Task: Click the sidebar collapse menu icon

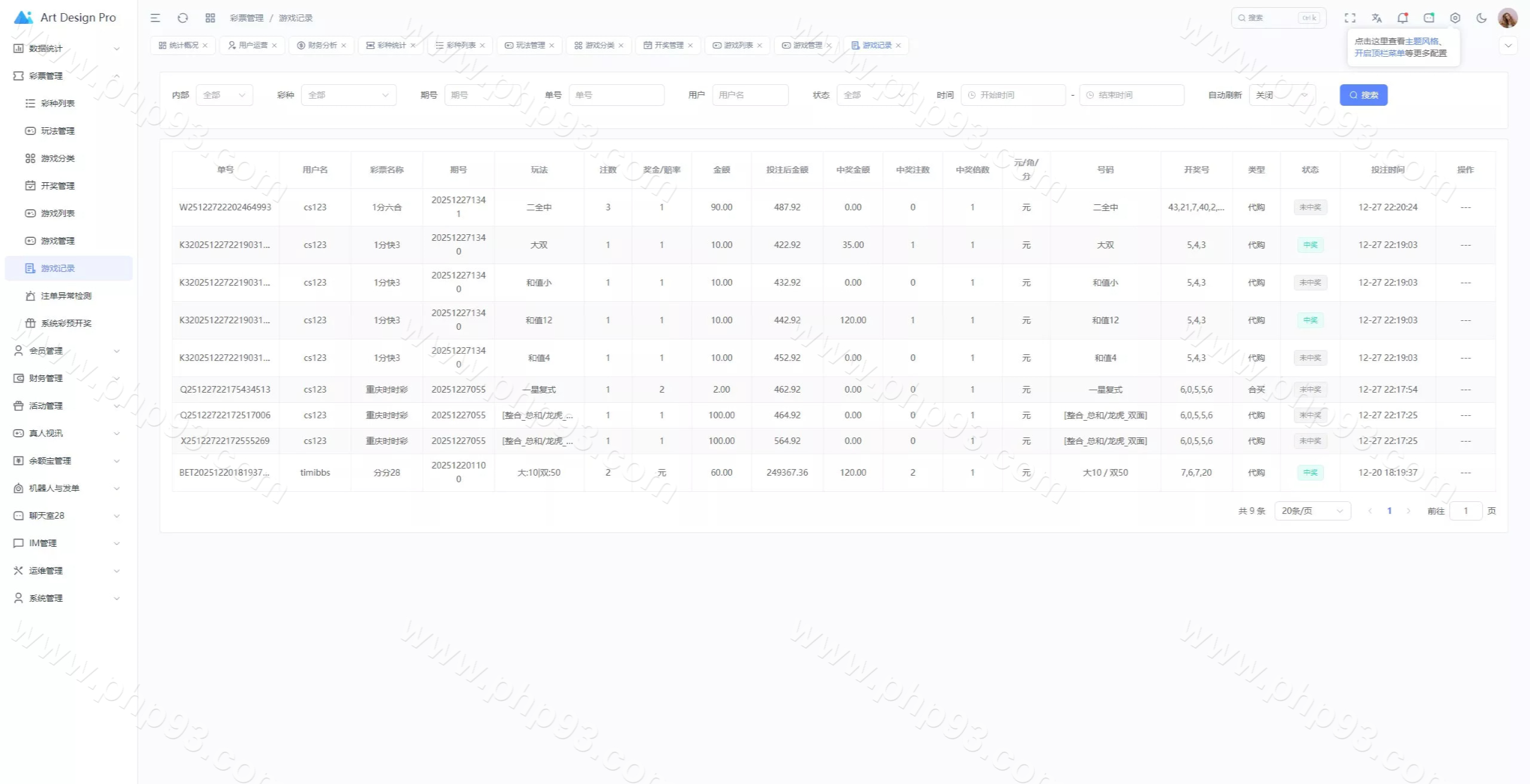Action: pyautogui.click(x=155, y=18)
